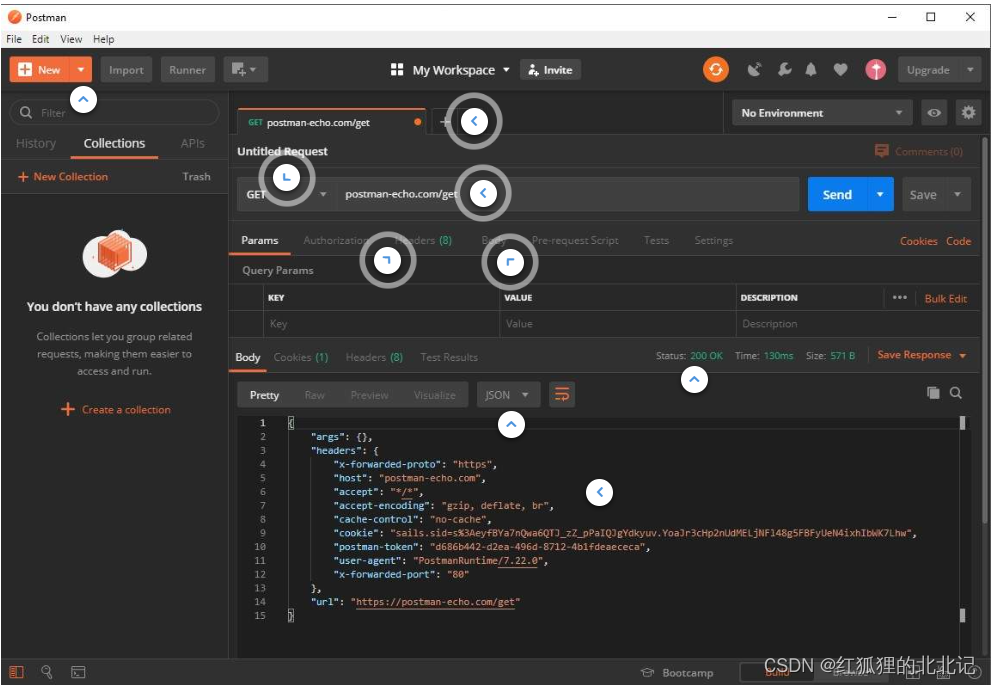This screenshot has width=992, height=685.
Task: Click the orange sync status icon
Action: (716, 69)
